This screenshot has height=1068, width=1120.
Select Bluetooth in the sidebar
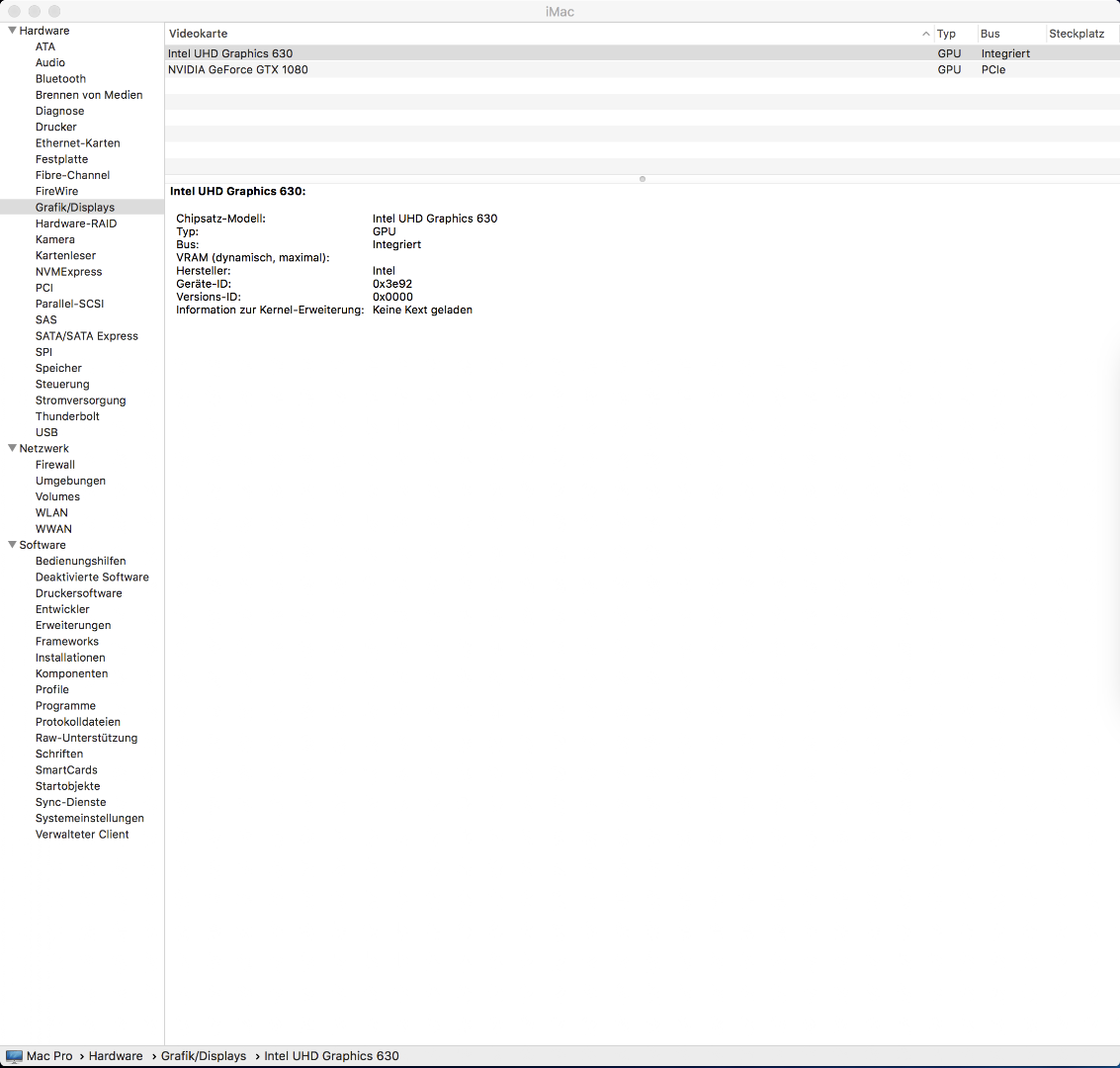(60, 78)
